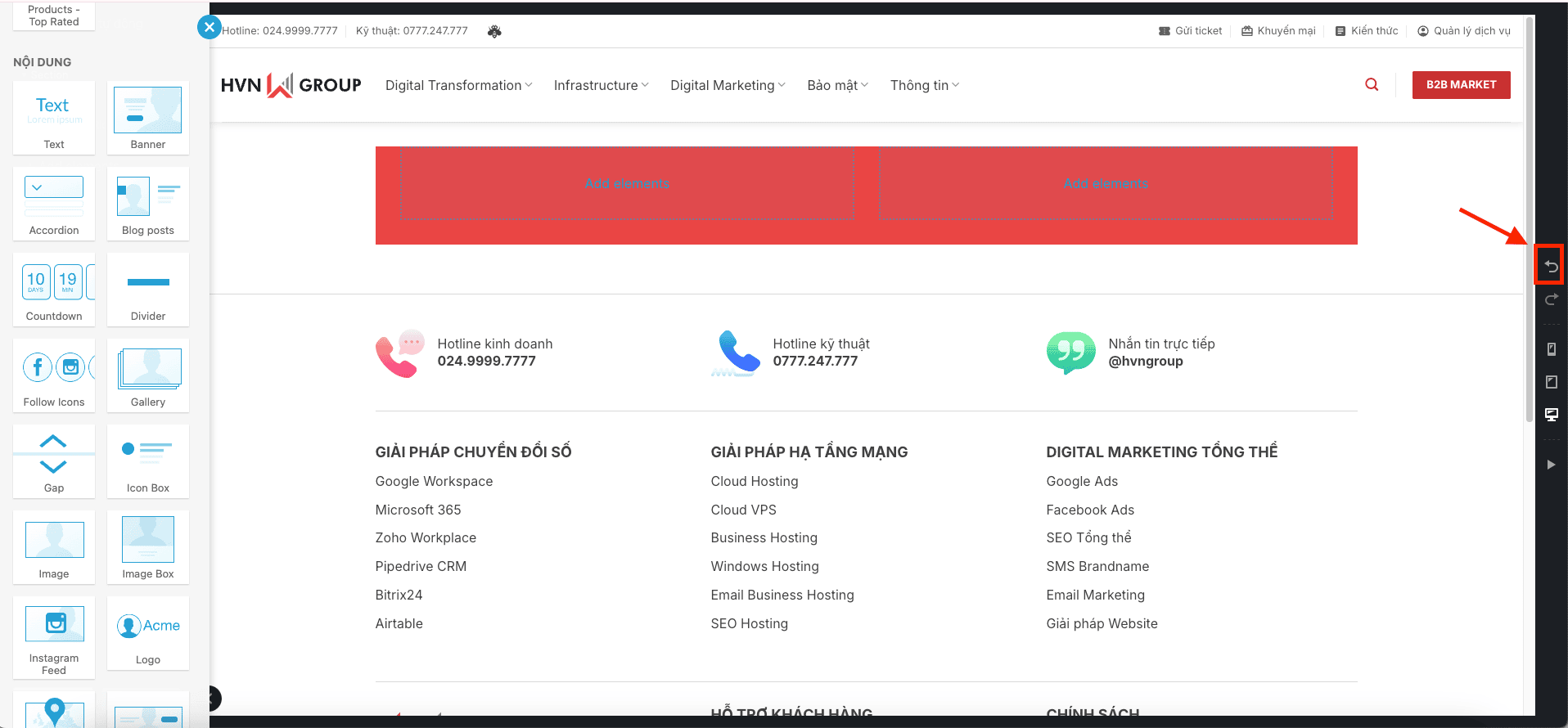Switch to mobile preview mode
1568x728 pixels.
(x=1550, y=349)
